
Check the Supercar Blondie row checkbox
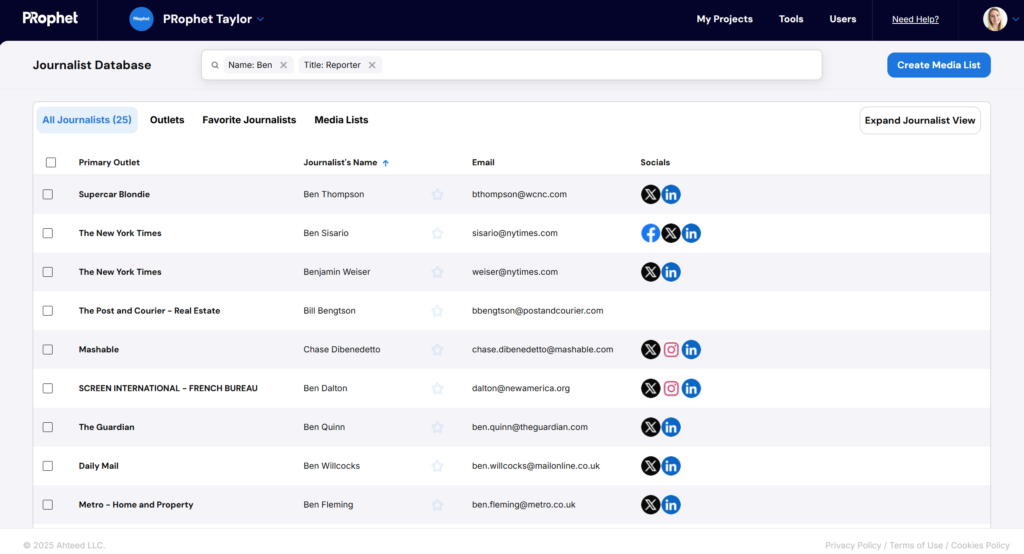48,194
